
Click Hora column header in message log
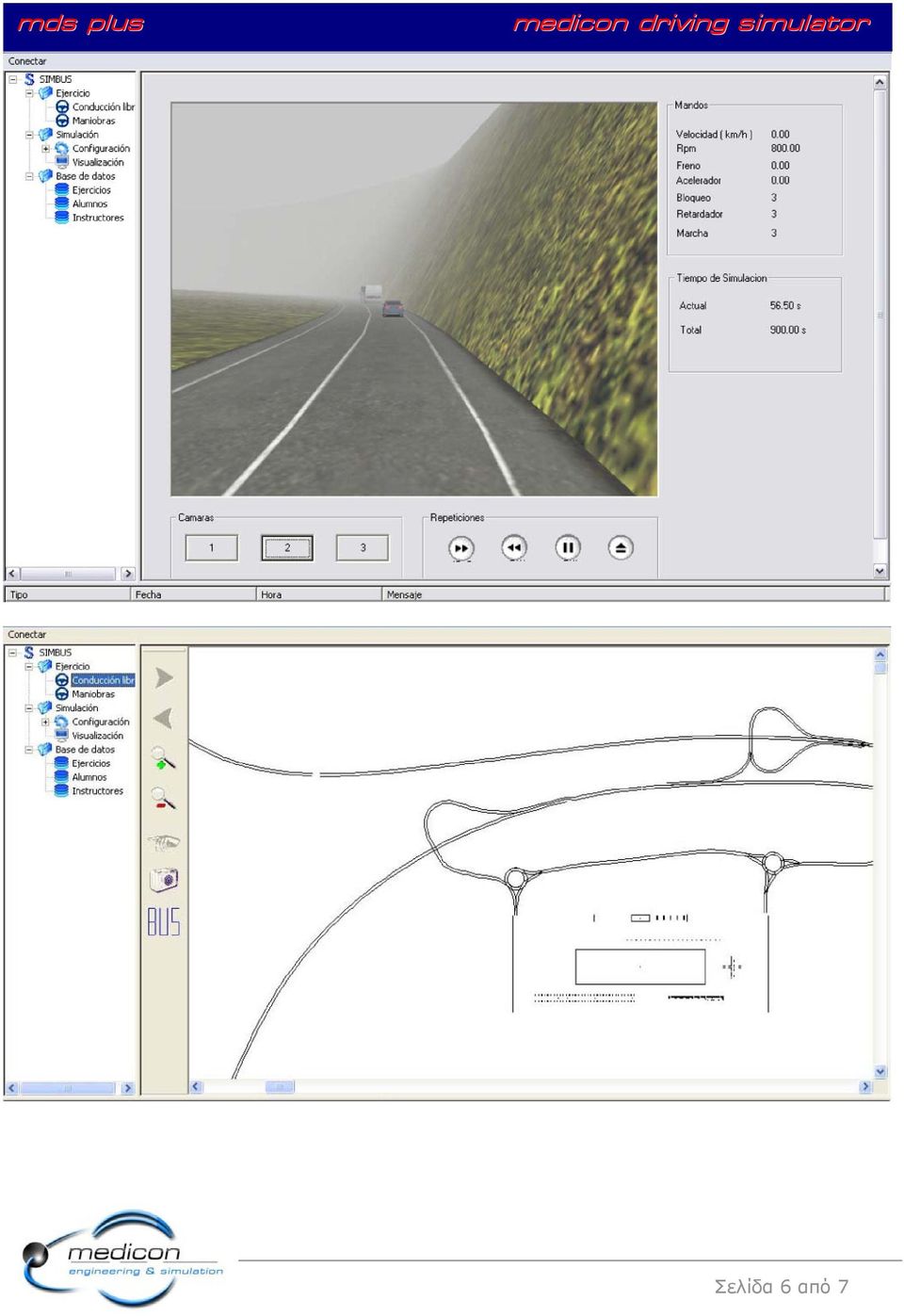pos(319,594)
